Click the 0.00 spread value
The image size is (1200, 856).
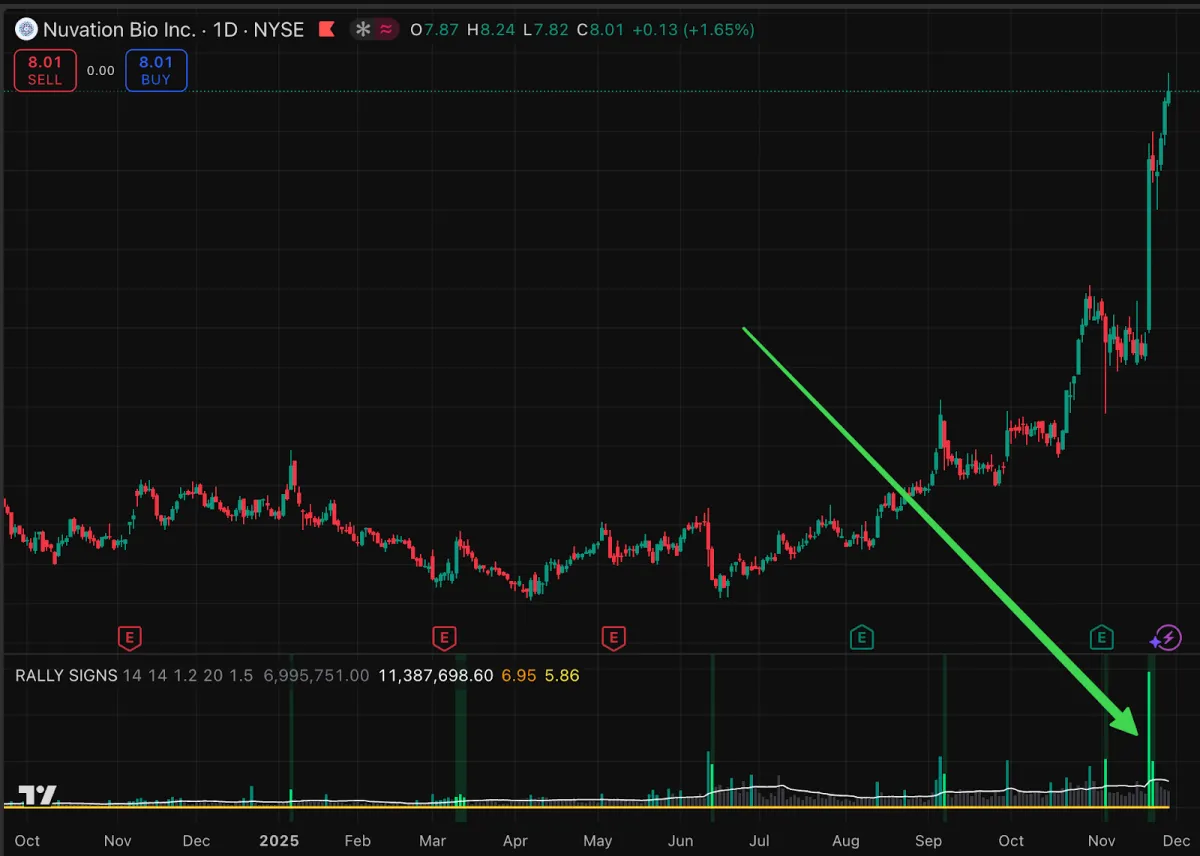tap(101, 71)
